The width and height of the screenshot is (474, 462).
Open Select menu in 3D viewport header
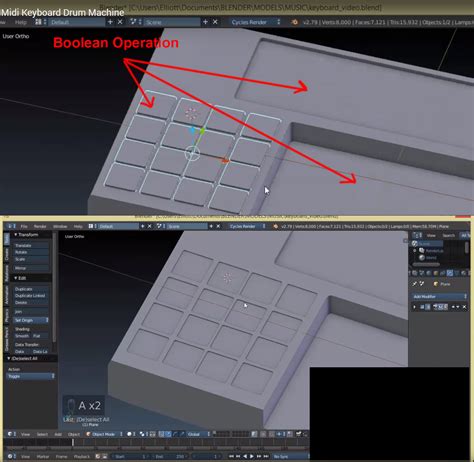[x=42, y=434]
